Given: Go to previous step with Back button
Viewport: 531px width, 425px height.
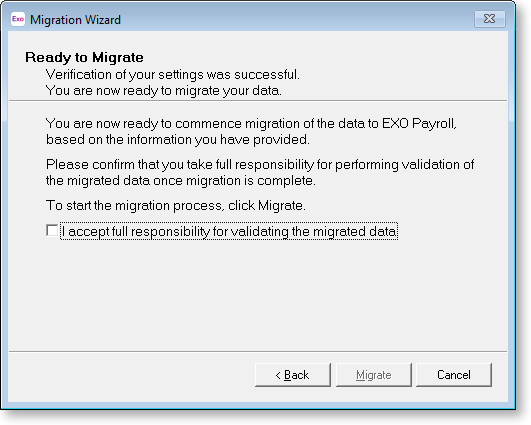Looking at the screenshot, I should pos(293,375).
